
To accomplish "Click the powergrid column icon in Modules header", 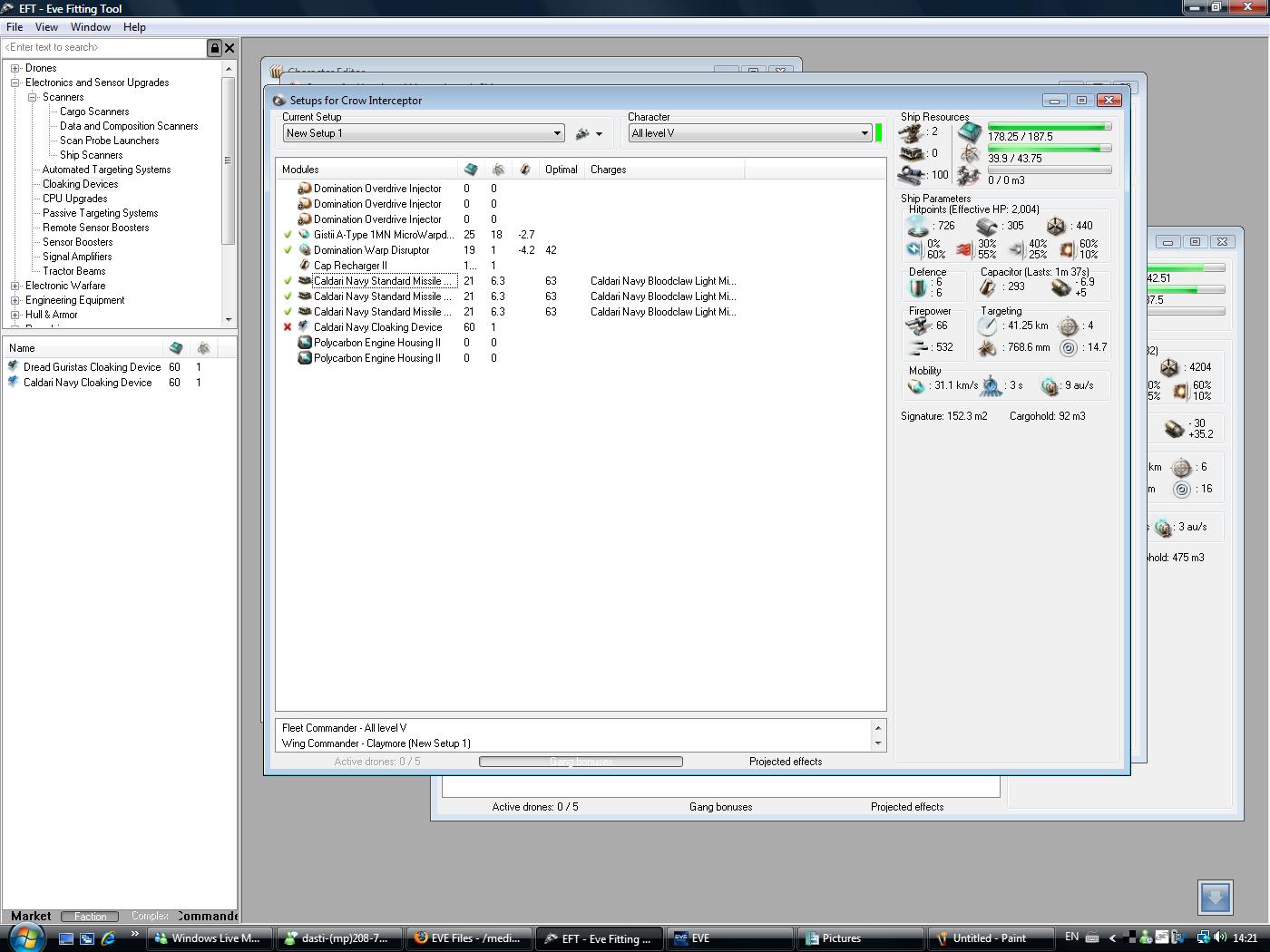I will pyautogui.click(x=498, y=170).
